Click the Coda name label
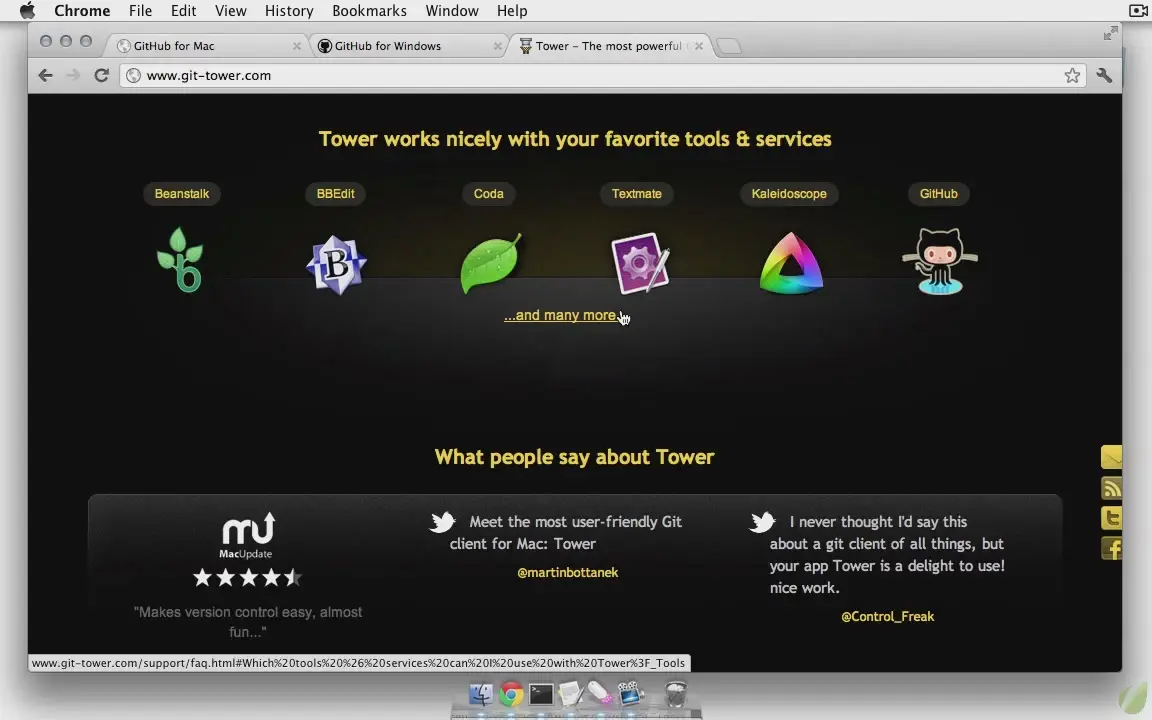 [x=489, y=194]
